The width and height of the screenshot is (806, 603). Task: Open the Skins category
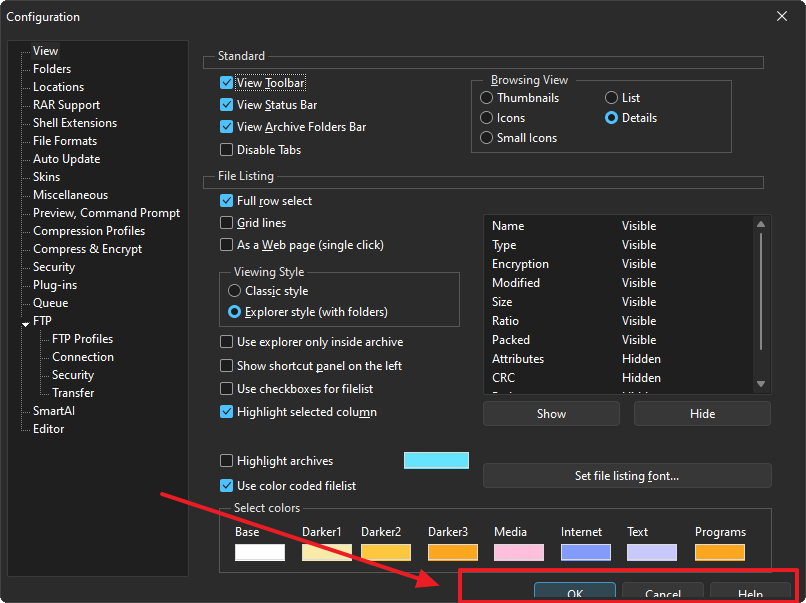point(46,177)
